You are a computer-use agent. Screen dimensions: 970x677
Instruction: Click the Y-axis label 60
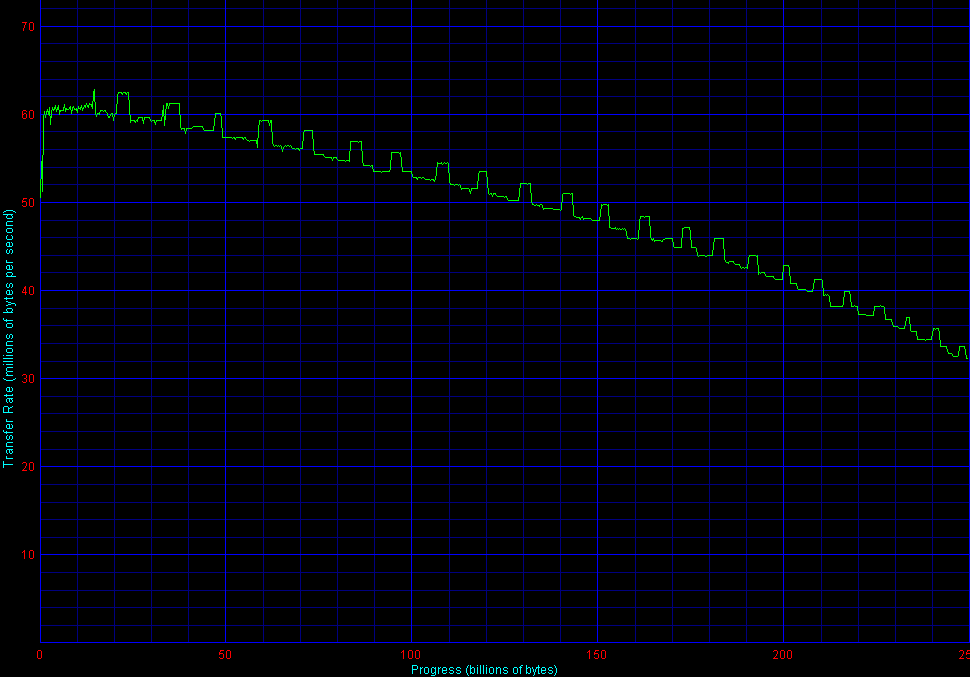(28, 114)
